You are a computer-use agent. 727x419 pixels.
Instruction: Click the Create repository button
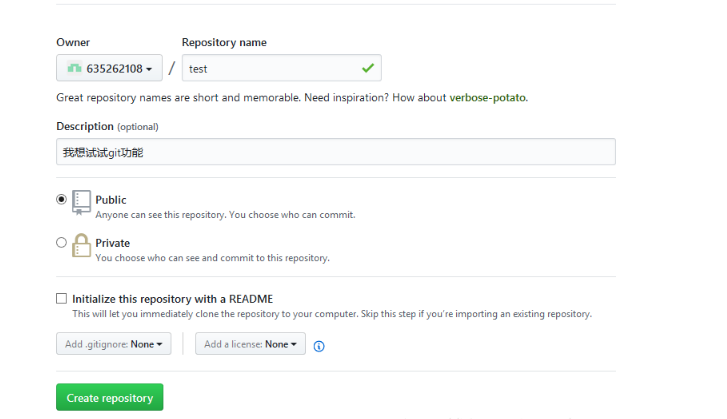[109, 397]
